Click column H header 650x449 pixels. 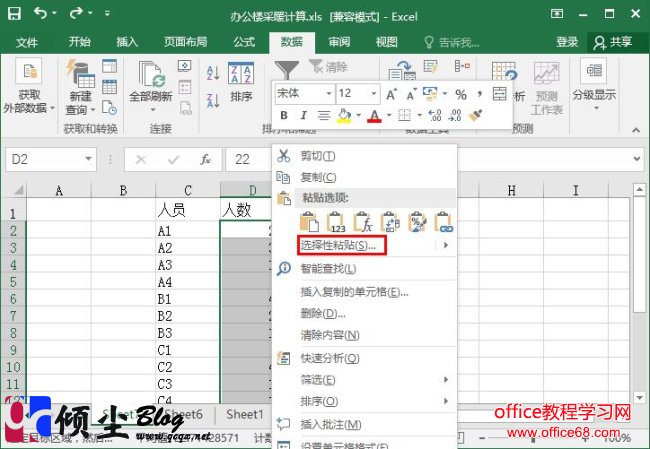point(511,190)
